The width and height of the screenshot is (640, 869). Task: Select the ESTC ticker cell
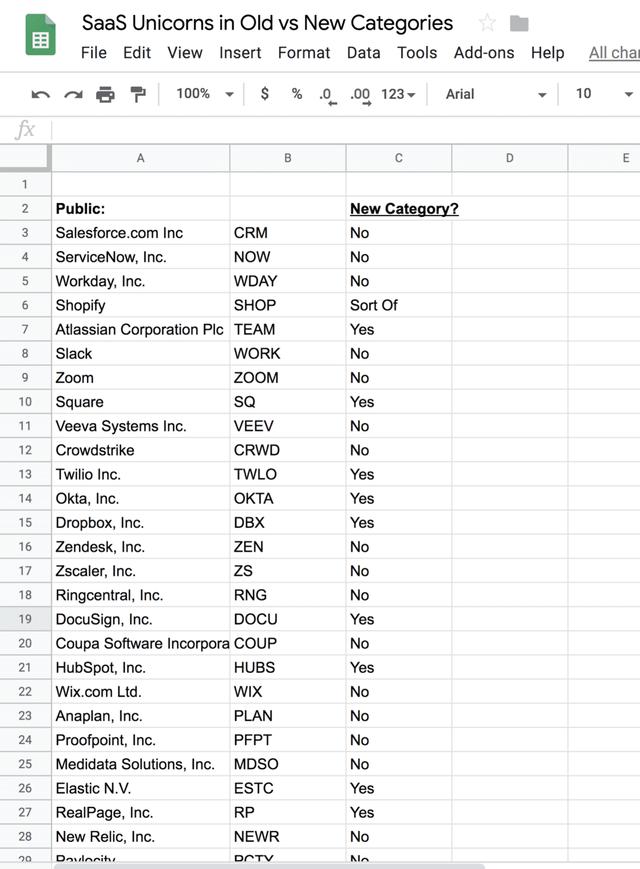288,789
